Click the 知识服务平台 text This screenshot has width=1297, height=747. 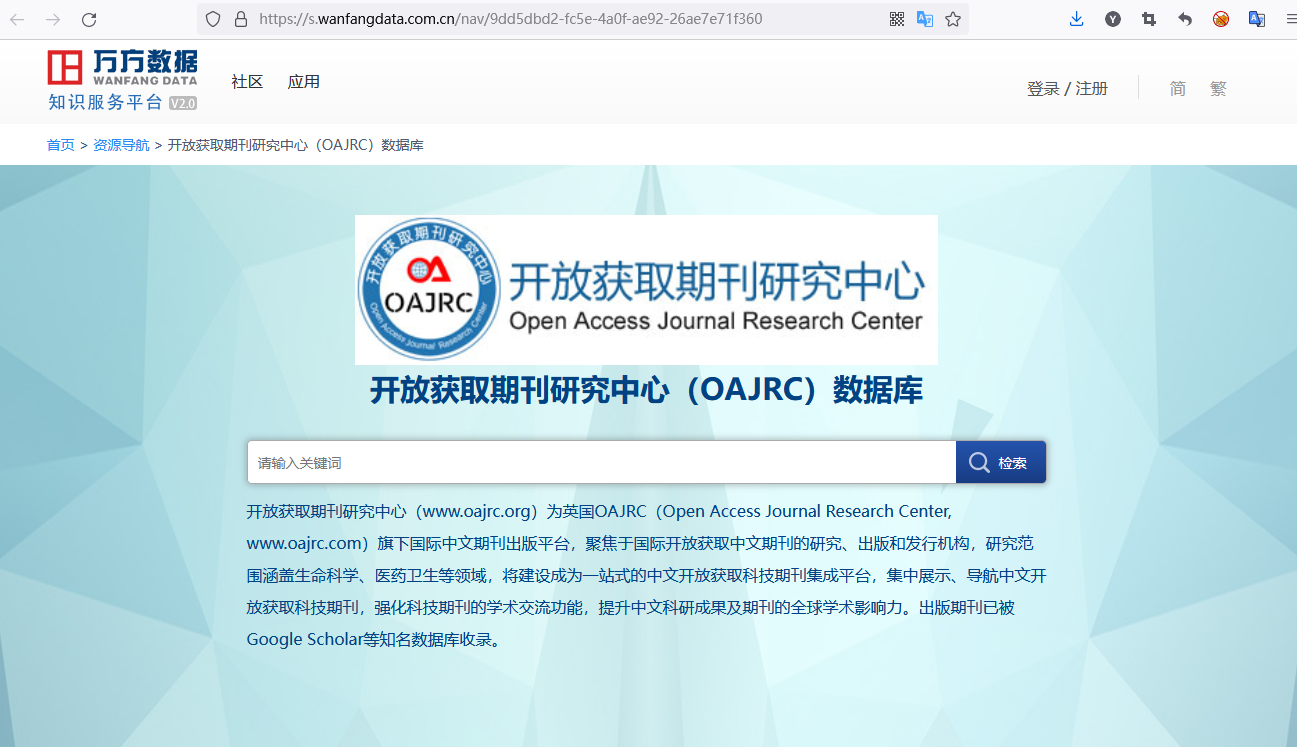point(105,102)
